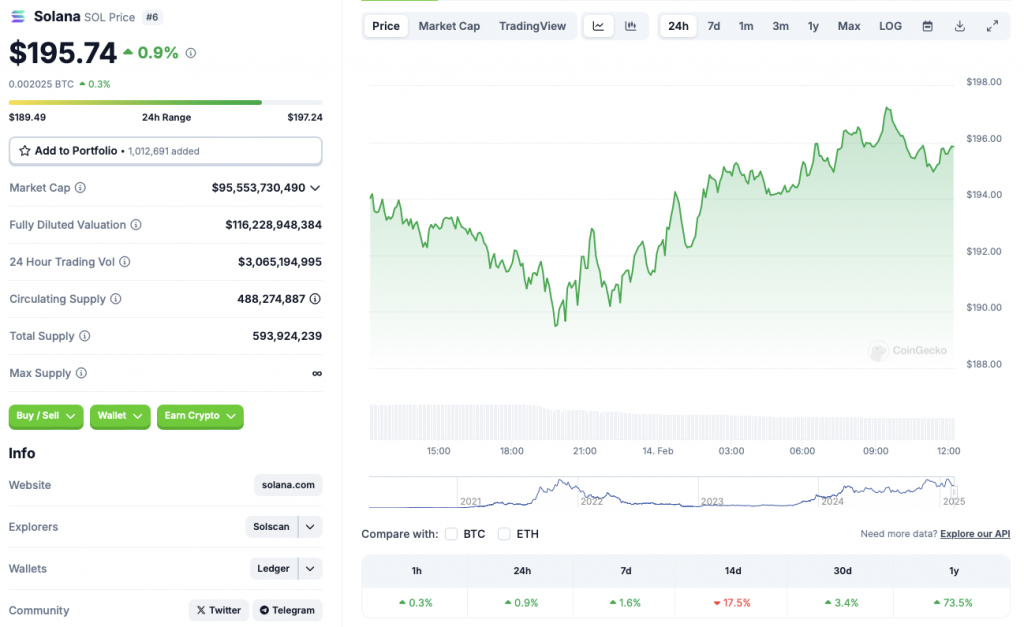The image size is (1024, 627).
Task: Click the $195.74 price heading
Action: (63, 53)
